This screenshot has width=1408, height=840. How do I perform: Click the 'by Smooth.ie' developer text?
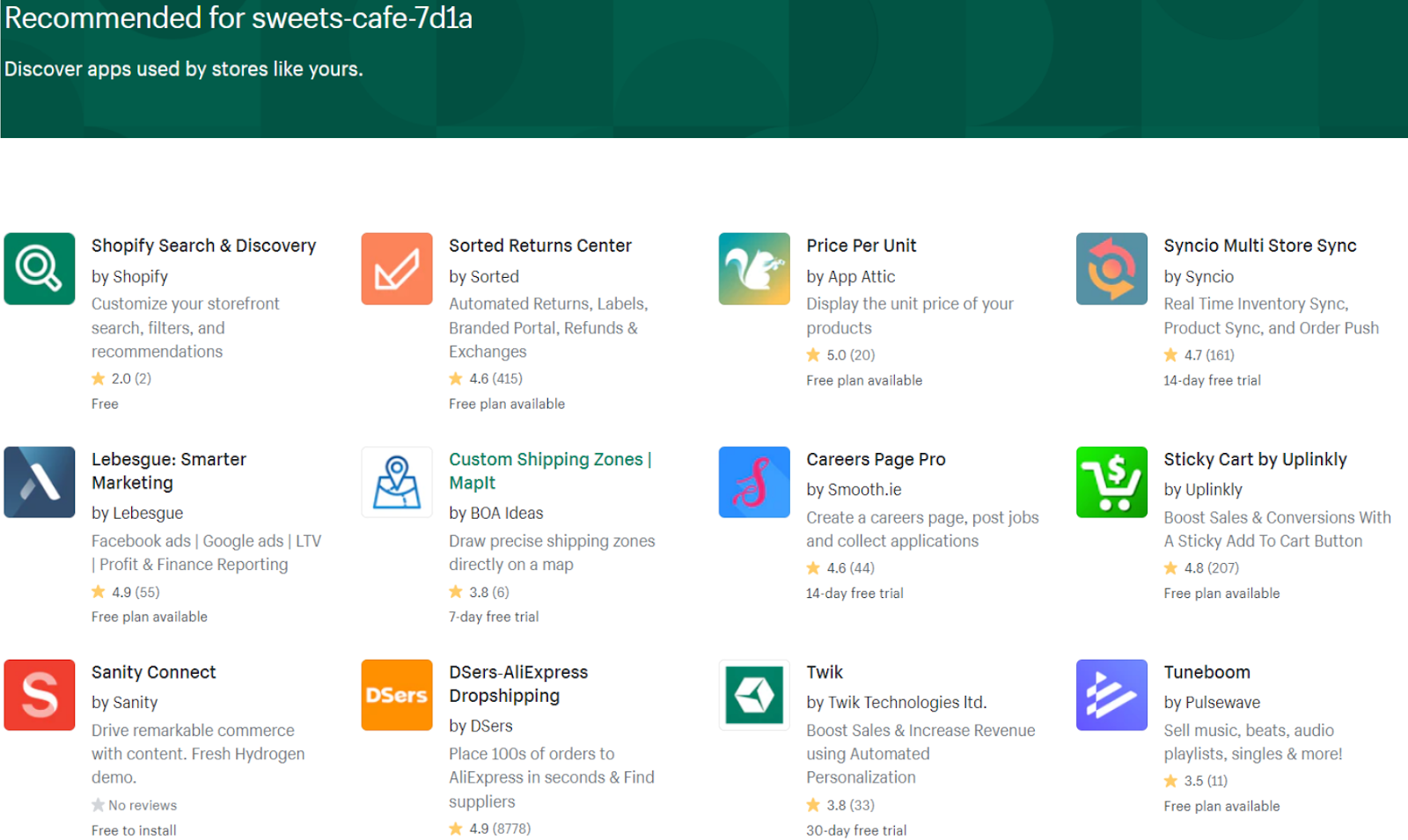click(854, 489)
